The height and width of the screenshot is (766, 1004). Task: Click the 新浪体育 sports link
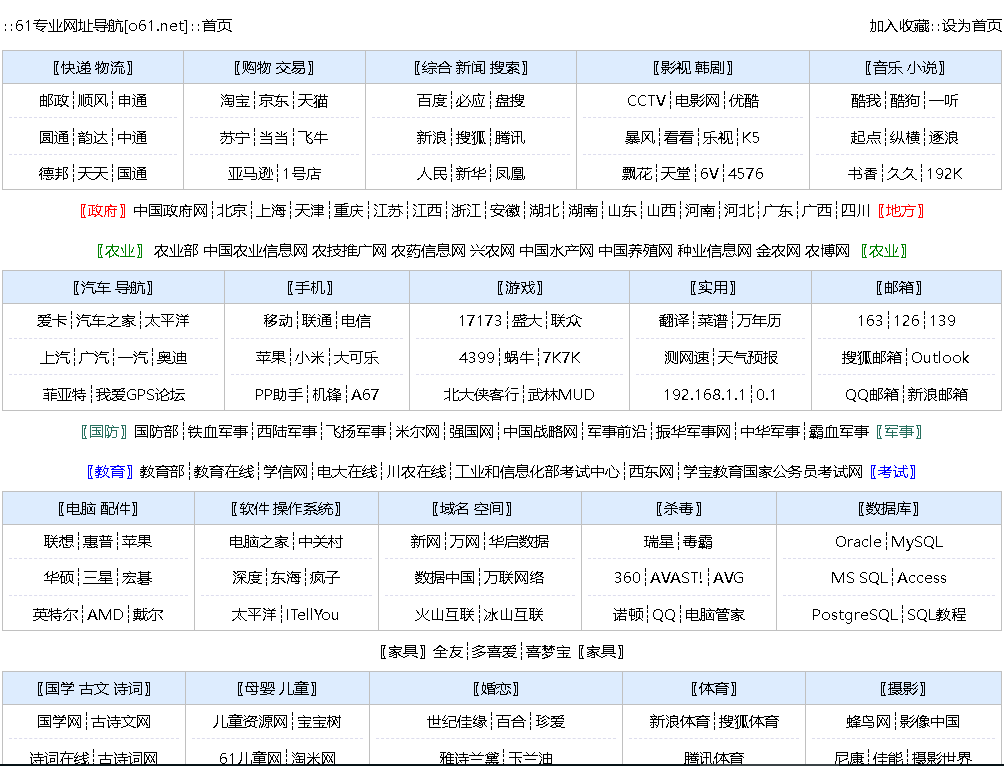click(x=679, y=722)
